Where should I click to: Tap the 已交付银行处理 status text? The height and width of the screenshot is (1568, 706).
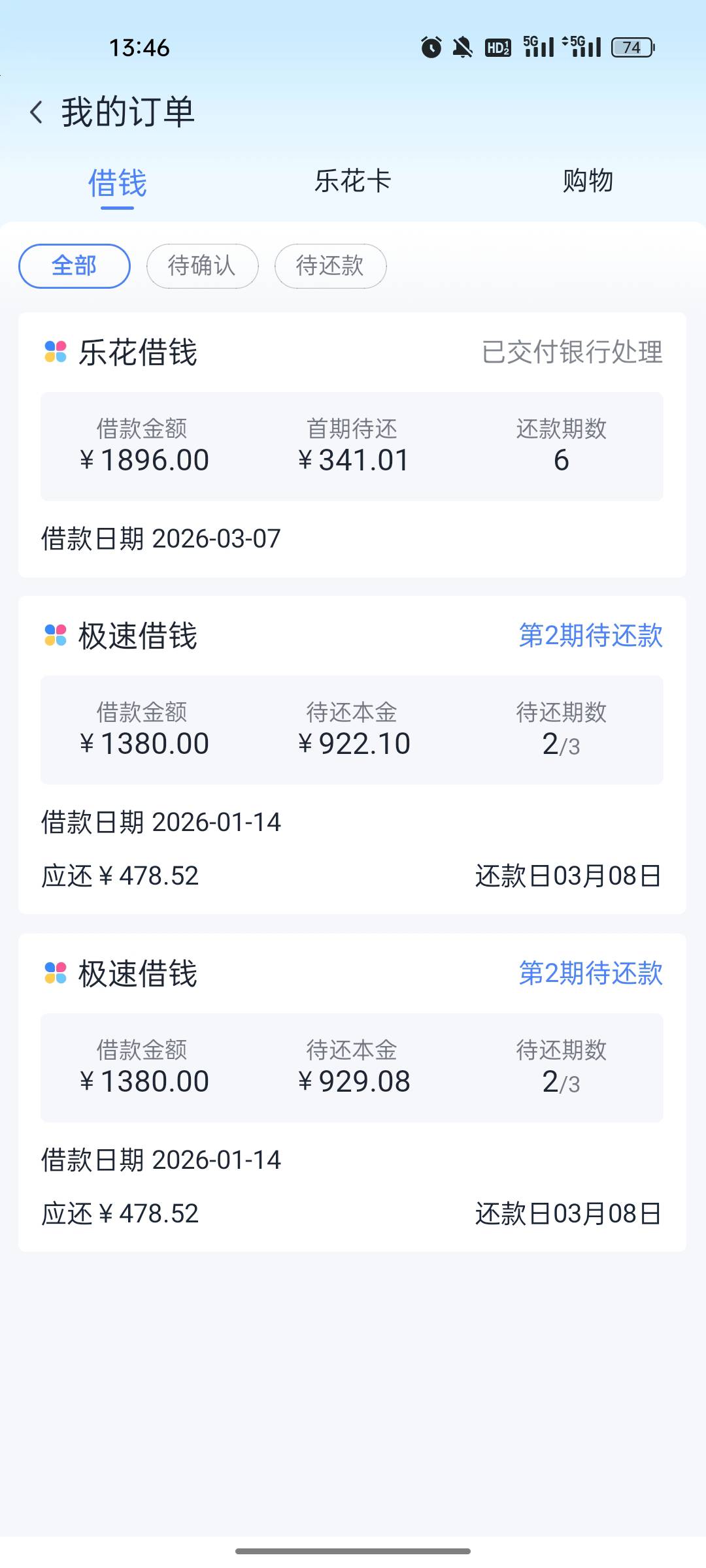click(x=572, y=352)
